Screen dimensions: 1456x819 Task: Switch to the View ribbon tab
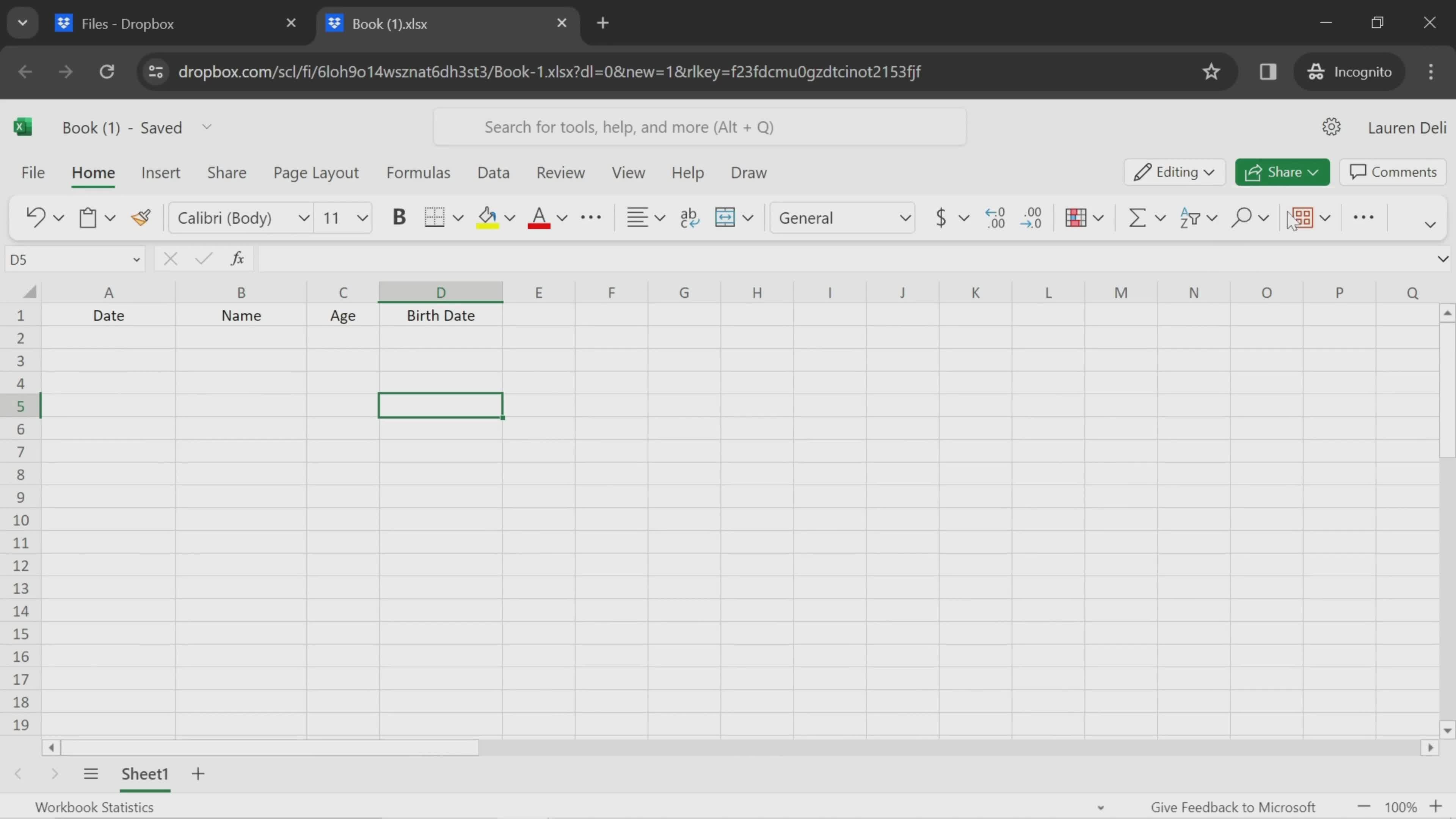(628, 172)
